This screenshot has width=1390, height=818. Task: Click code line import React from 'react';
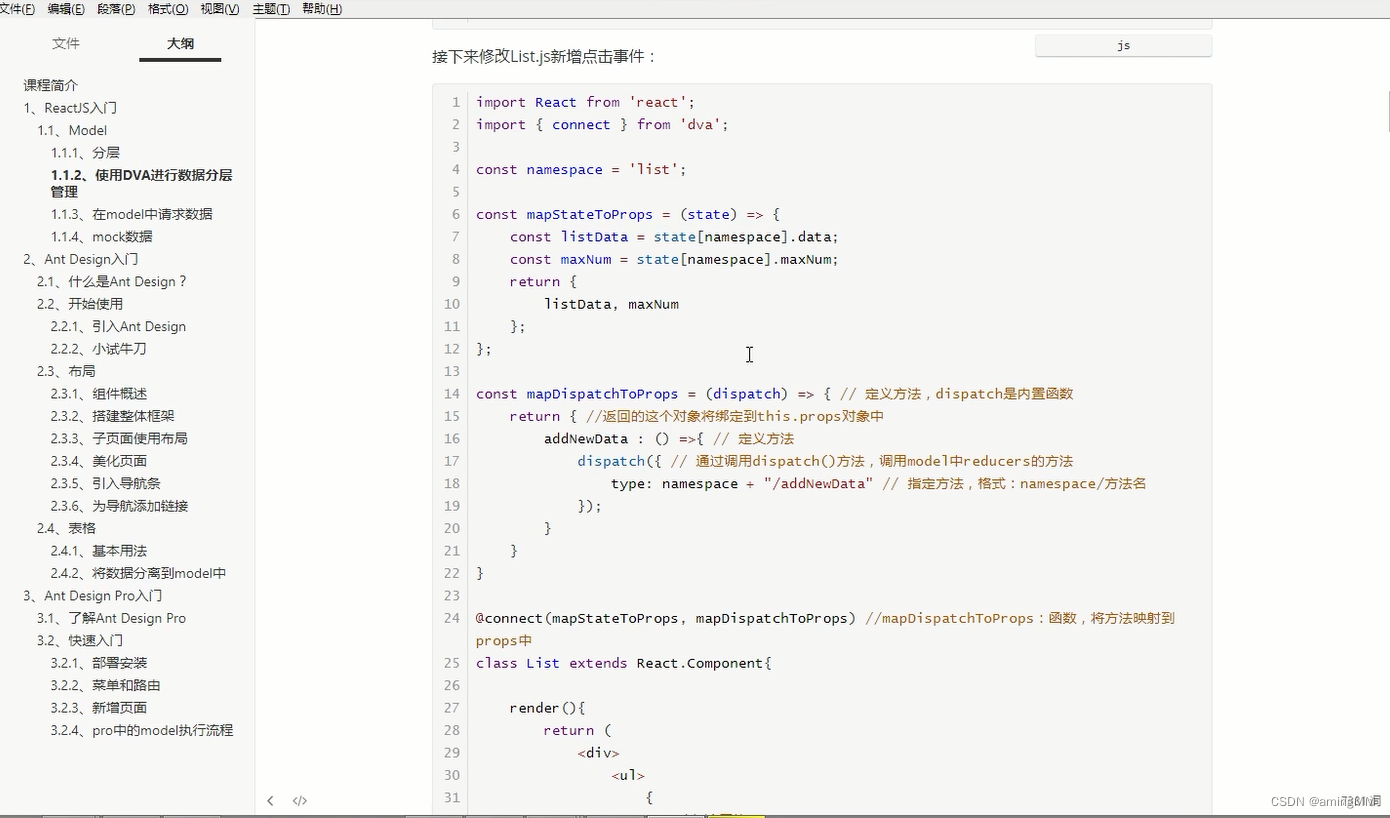pyautogui.click(x=585, y=102)
